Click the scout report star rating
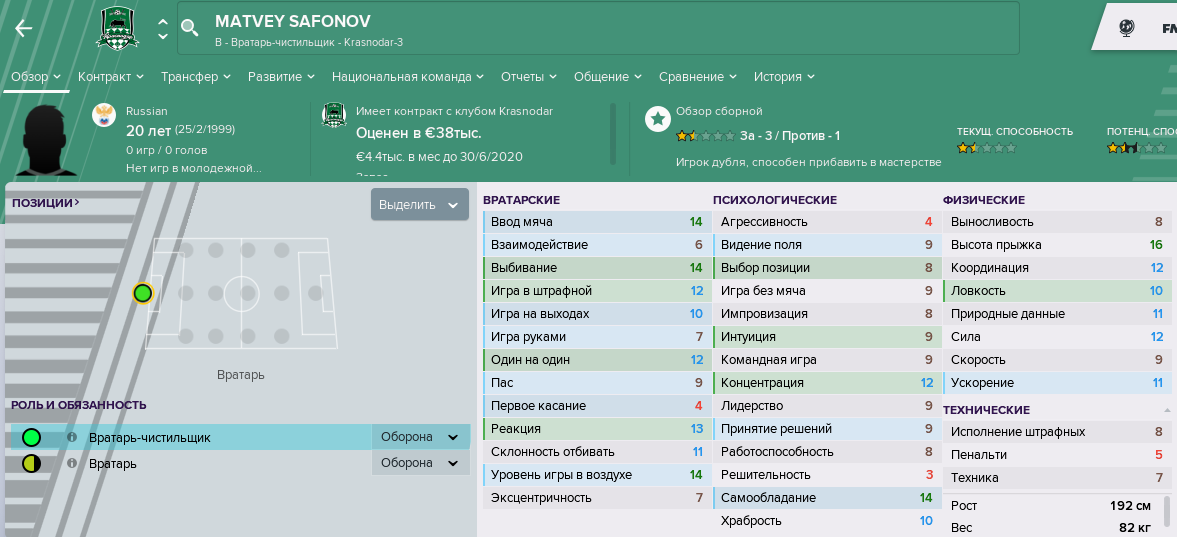Viewport: 1177px width, 537px height. [x=705, y=136]
